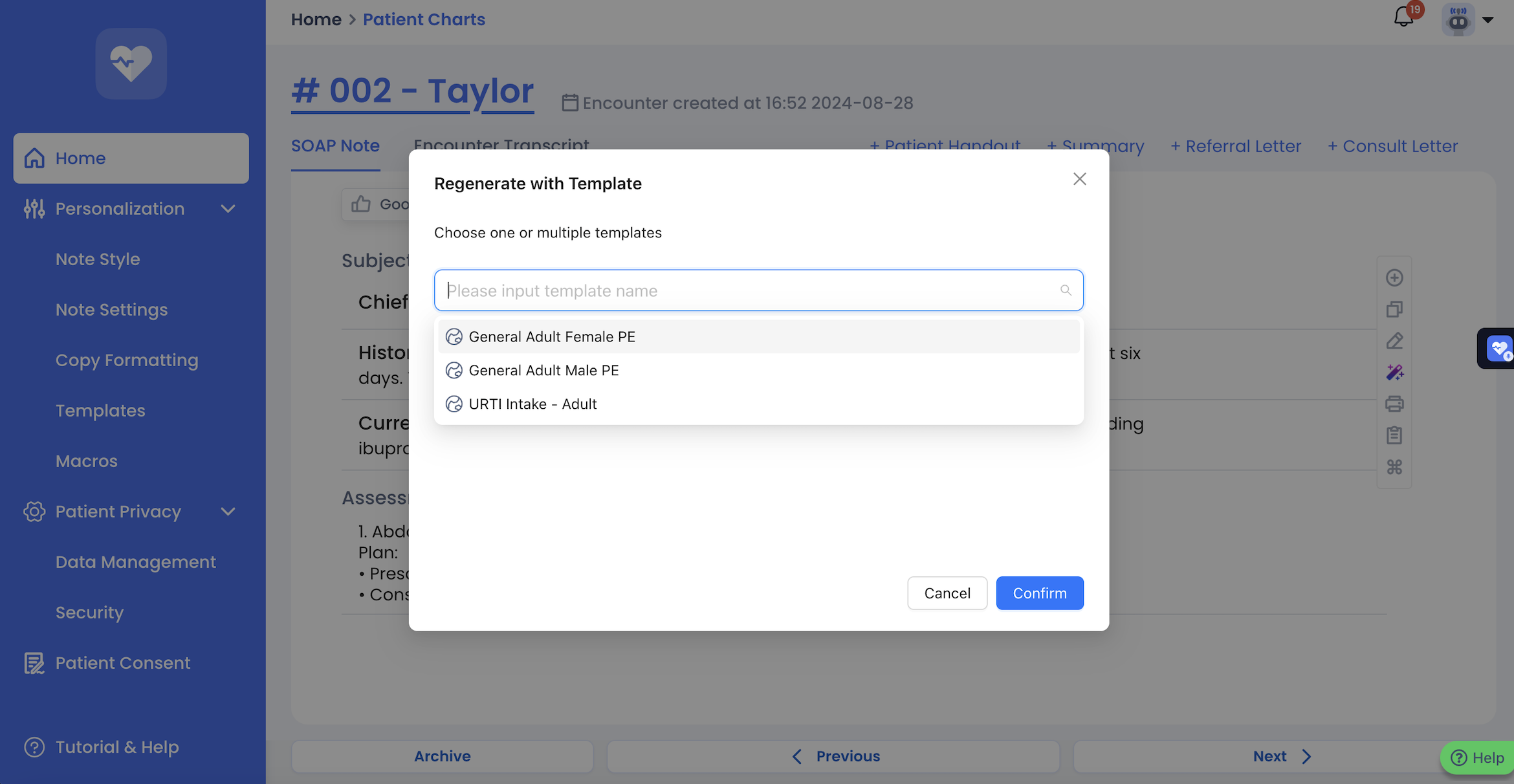Open the user avatar dropdown arrow

1488,19
